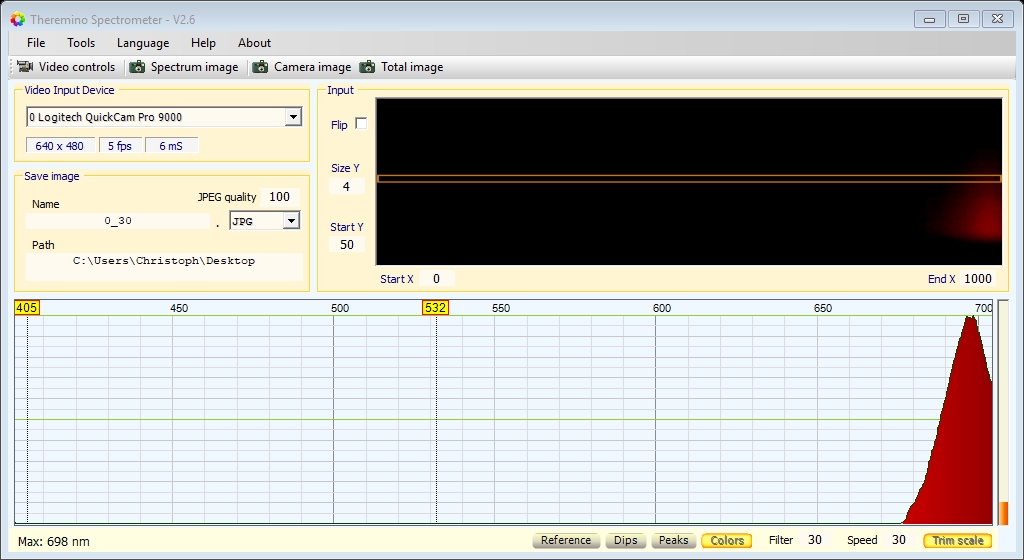Click the orange scan line box in camera view
Screen dimensions: 1024x560
pyautogui.click(x=689, y=179)
